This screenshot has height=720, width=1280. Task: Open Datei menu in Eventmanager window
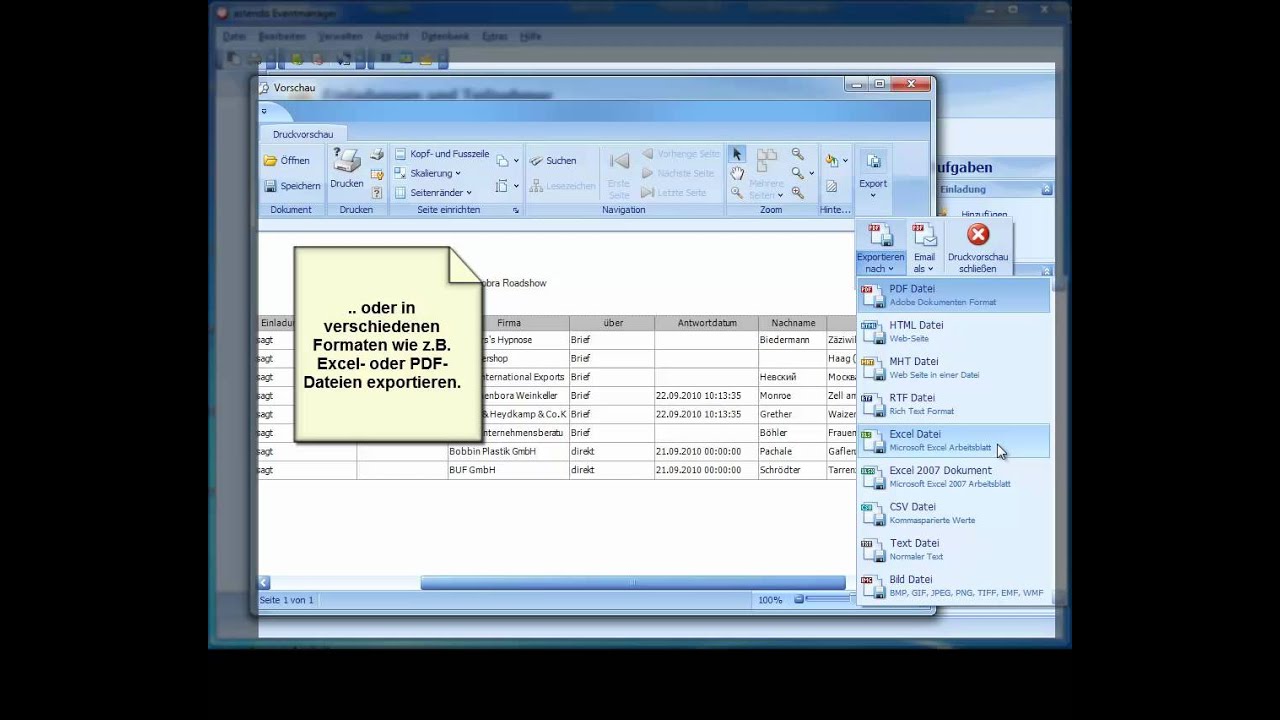tap(234, 36)
